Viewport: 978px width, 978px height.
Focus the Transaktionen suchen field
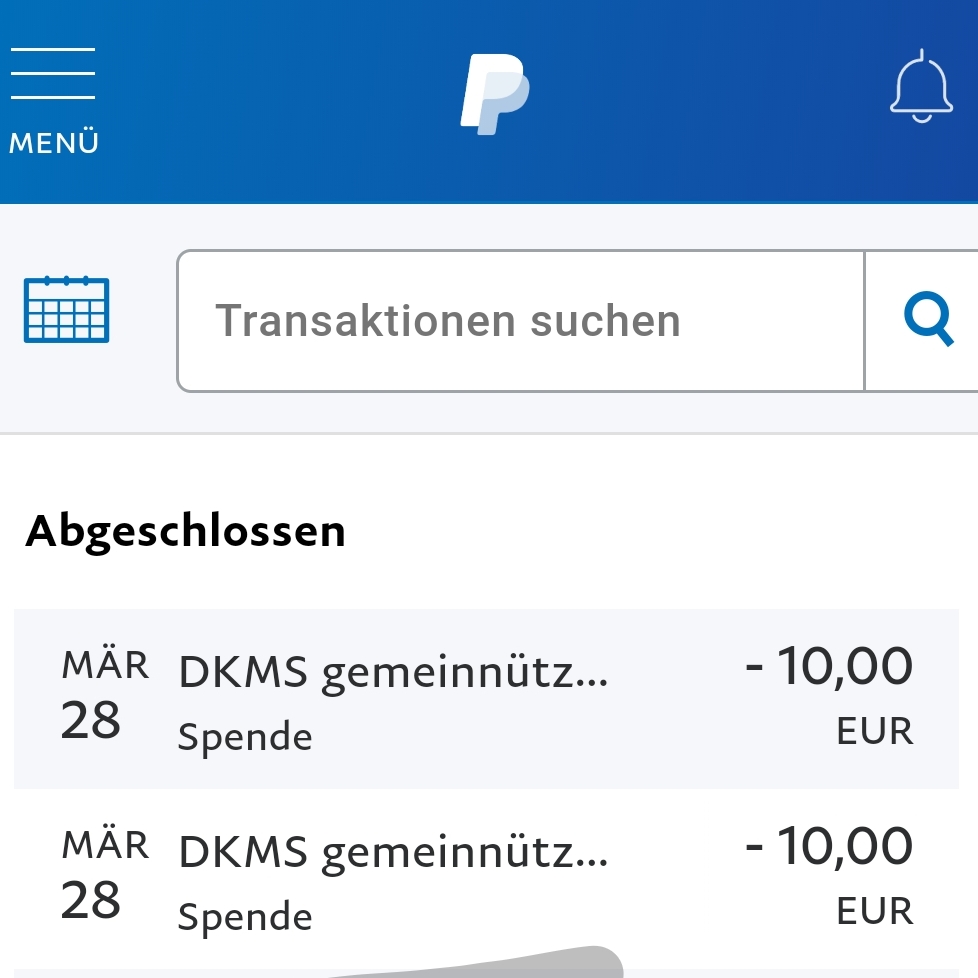521,321
